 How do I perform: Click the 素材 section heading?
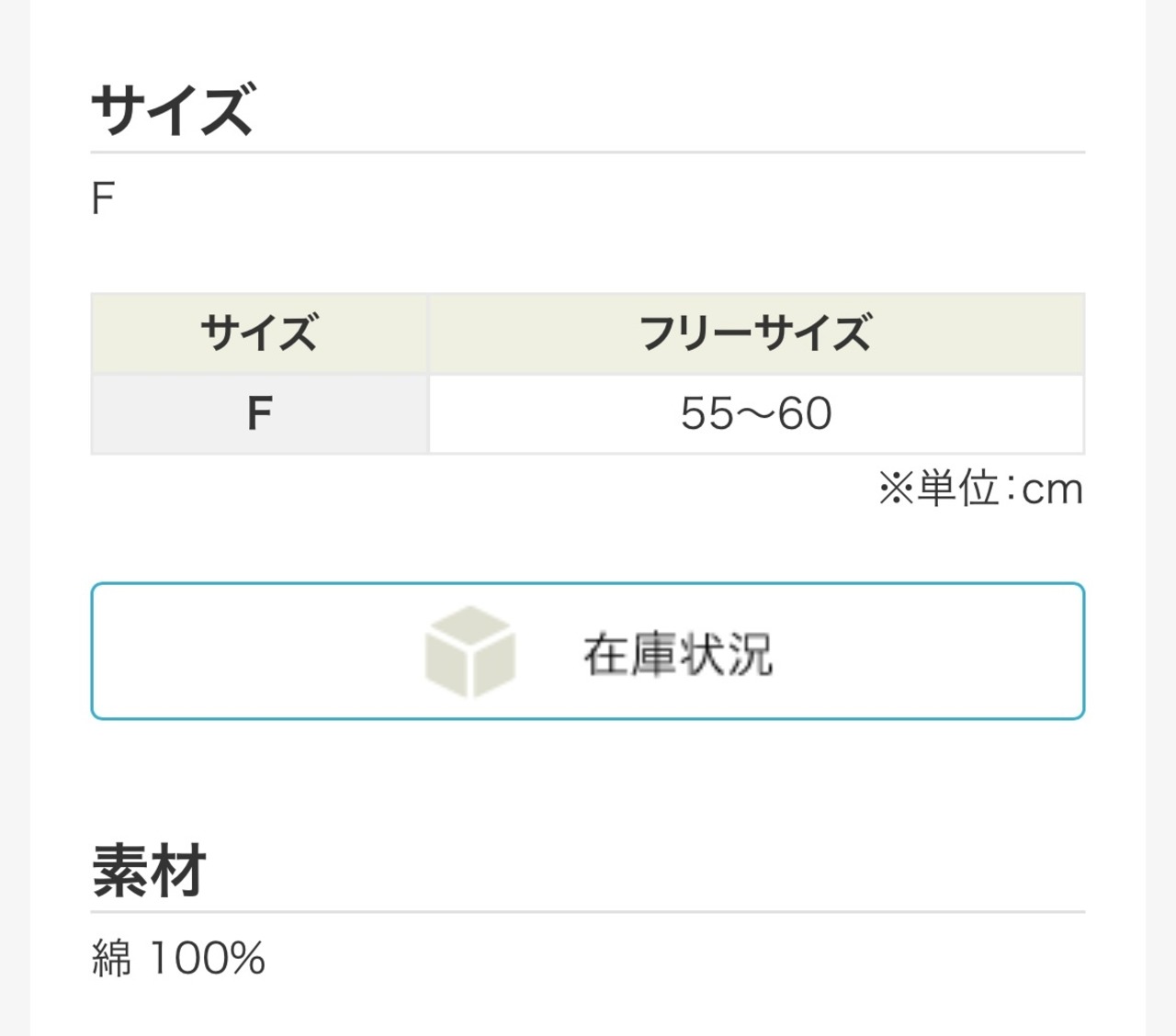click(x=149, y=871)
